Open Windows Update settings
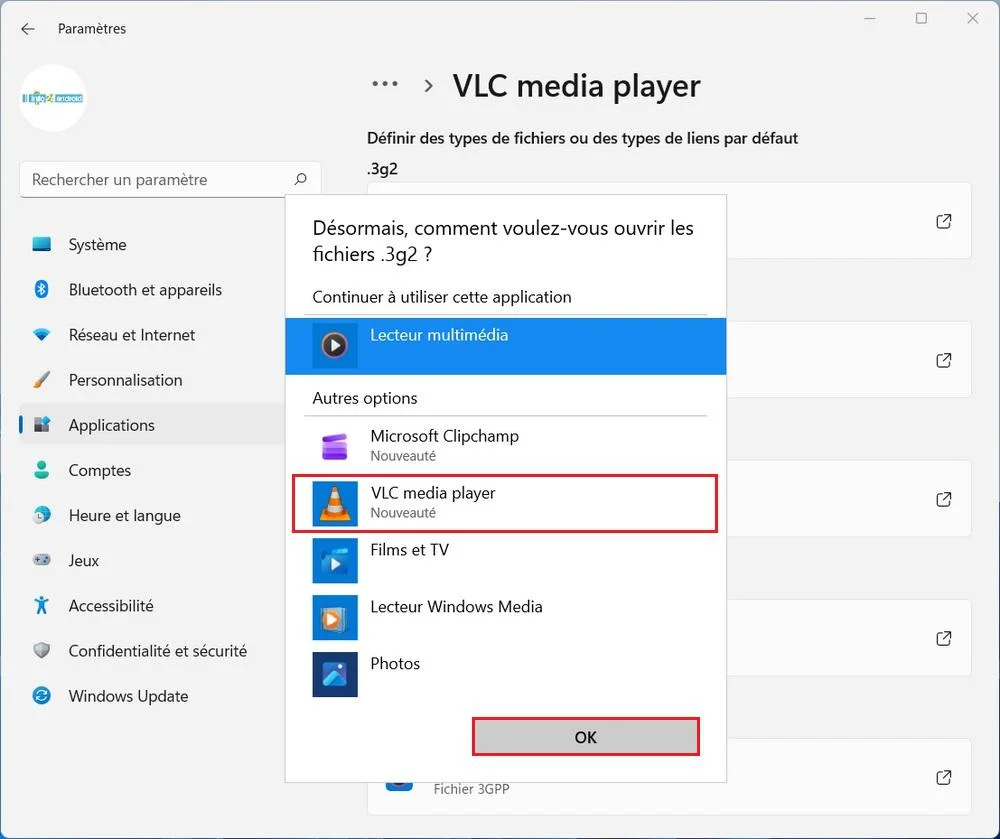 (152, 696)
